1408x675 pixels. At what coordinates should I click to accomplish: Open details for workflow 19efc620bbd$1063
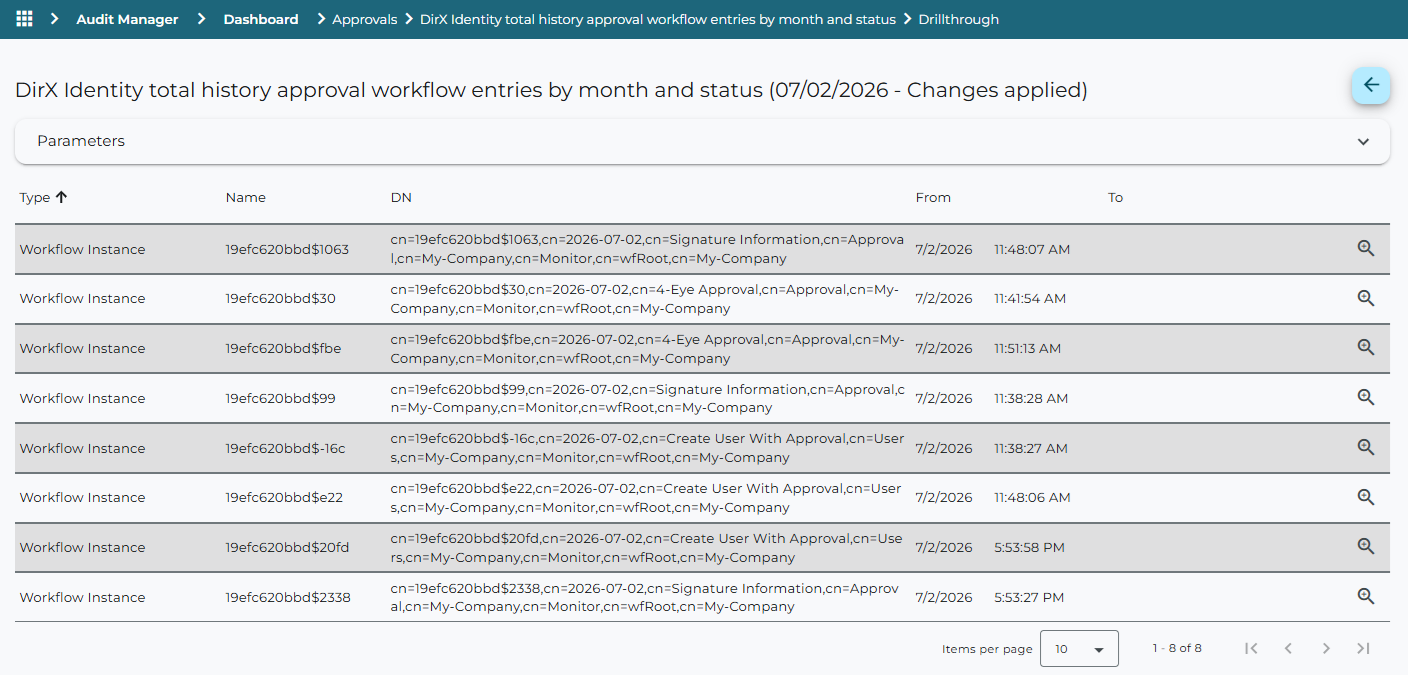[1365, 249]
